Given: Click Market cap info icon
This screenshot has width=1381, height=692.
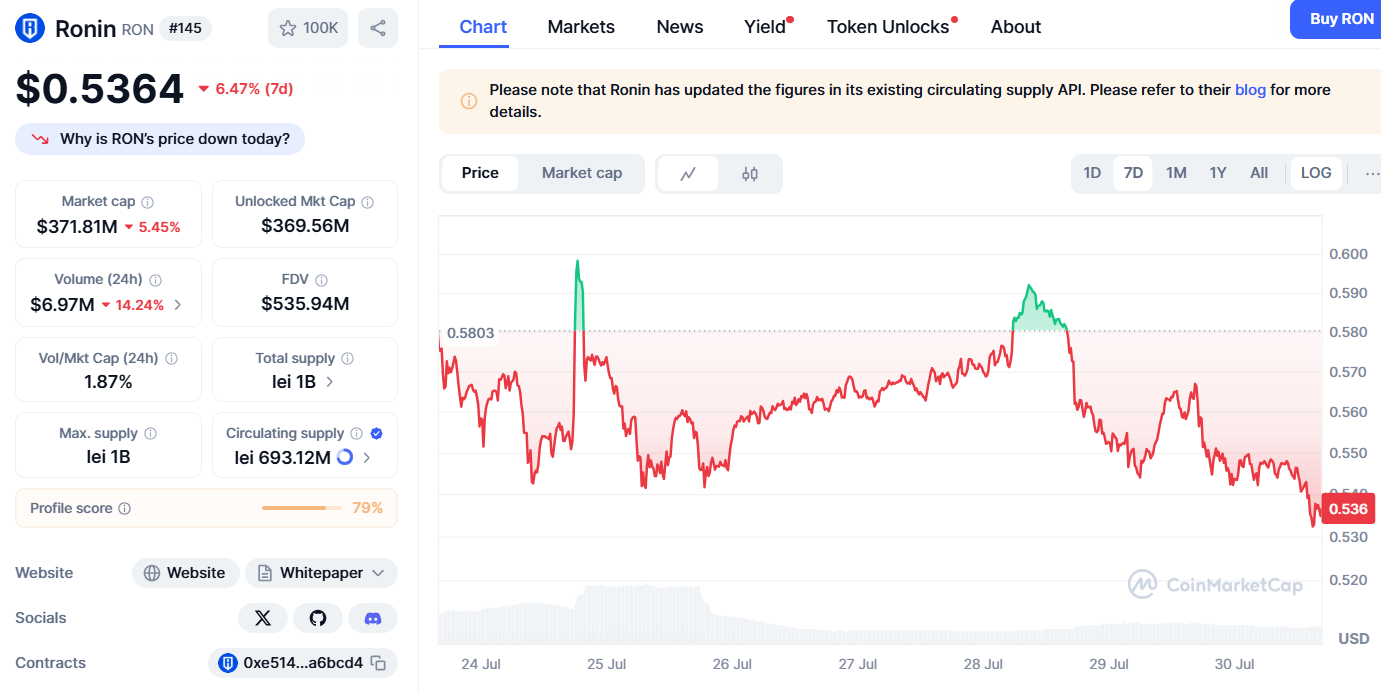Looking at the screenshot, I should point(148,202).
